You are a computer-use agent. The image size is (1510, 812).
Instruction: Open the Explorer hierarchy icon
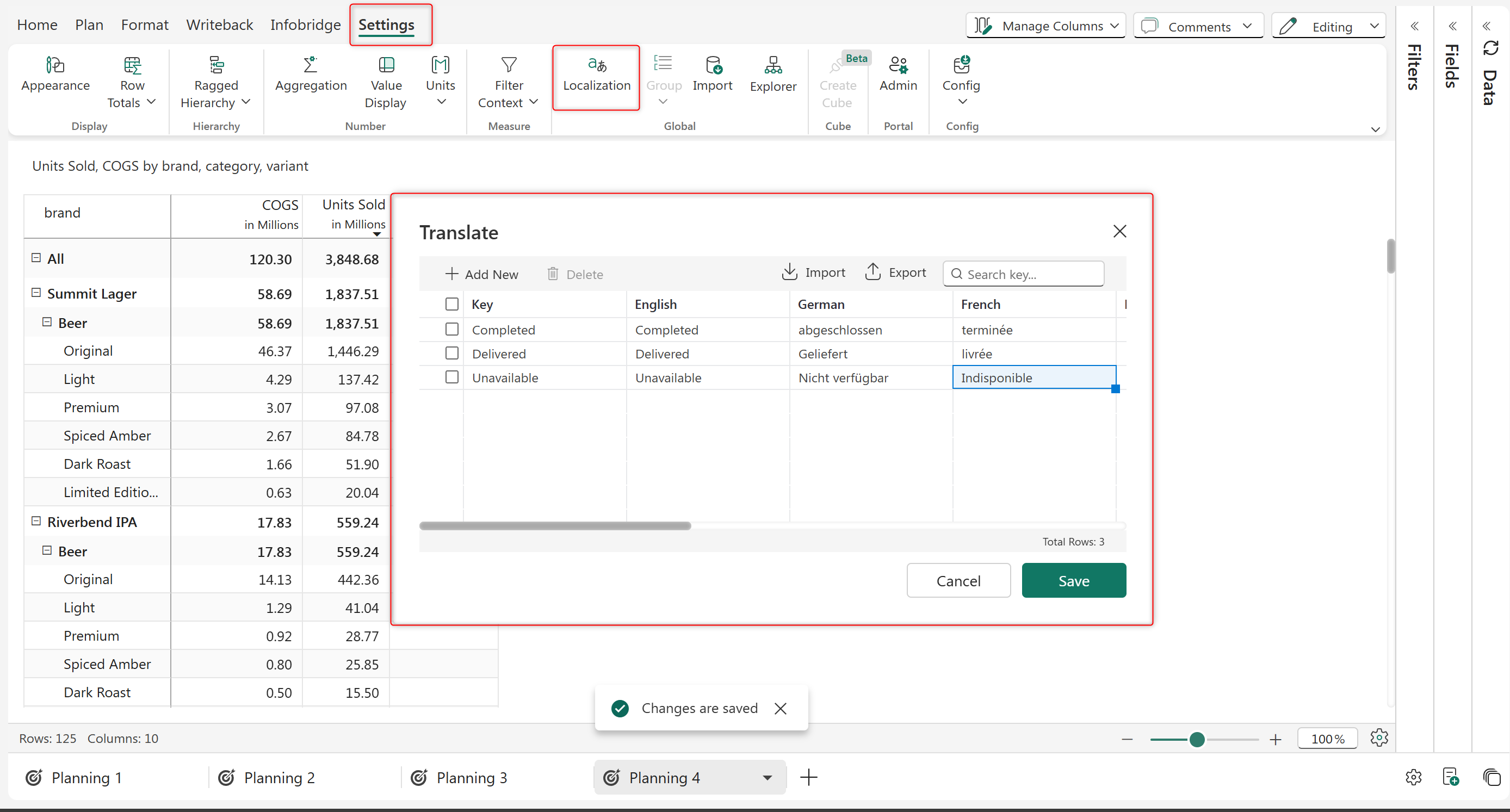click(772, 65)
